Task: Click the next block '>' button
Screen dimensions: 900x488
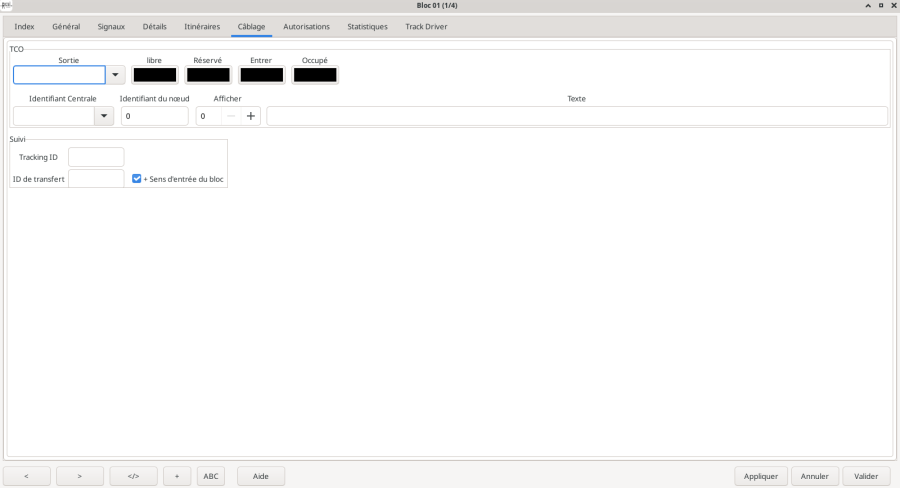Action: tap(80, 476)
